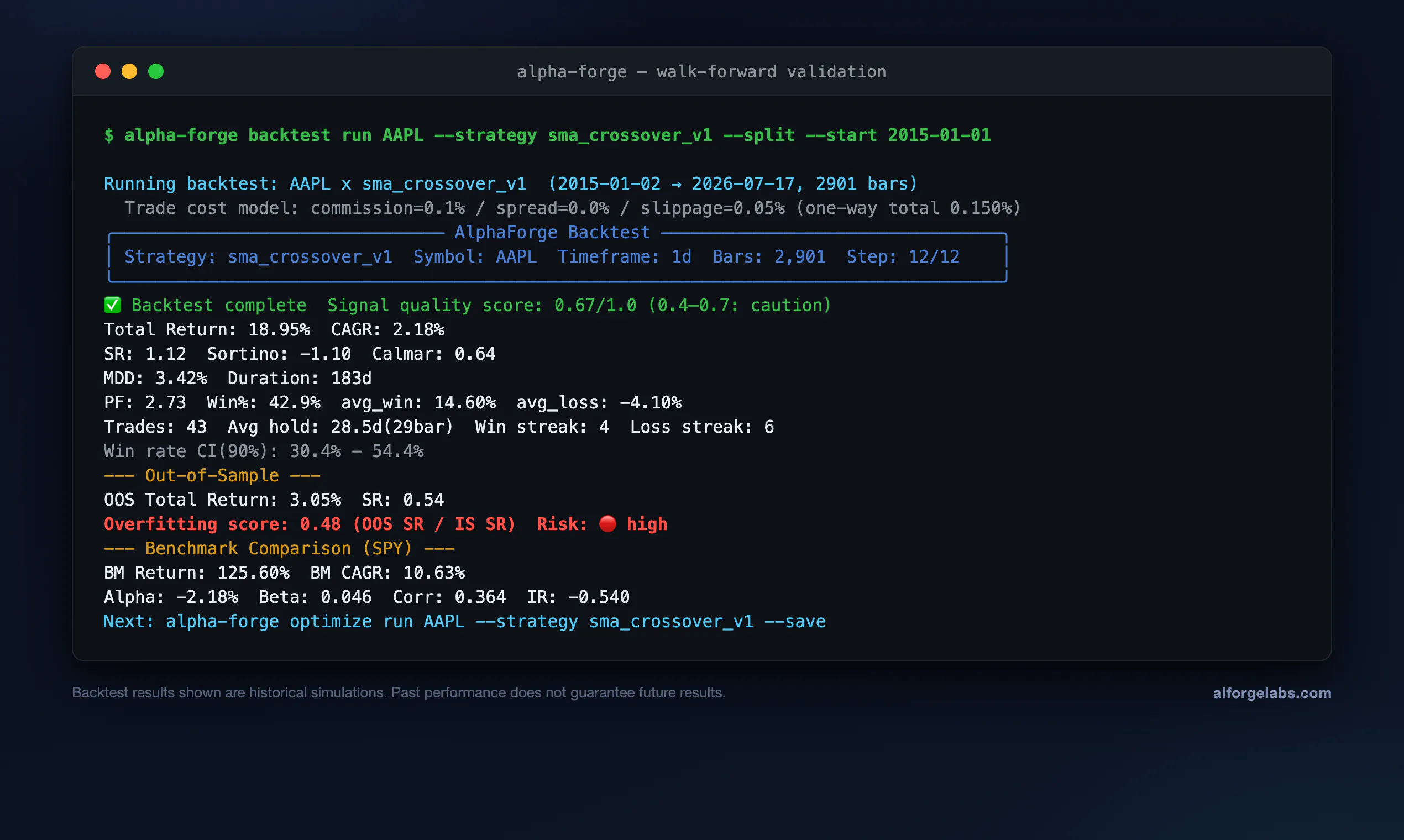Click 'Overfitting score: 0.48 (OOS SR / IS SR)'
This screenshot has width=1404, height=840.
(x=310, y=524)
